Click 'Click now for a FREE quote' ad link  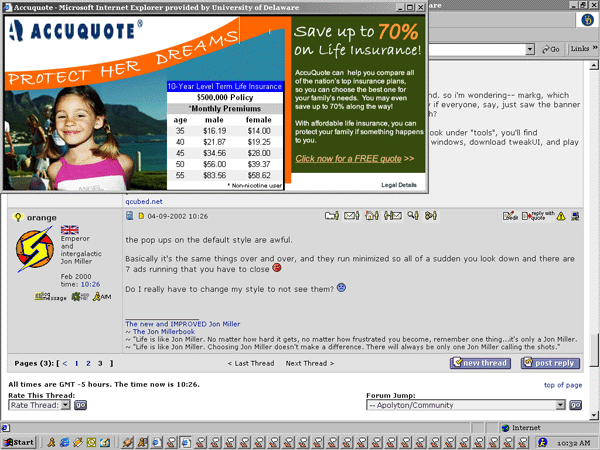[355, 158]
